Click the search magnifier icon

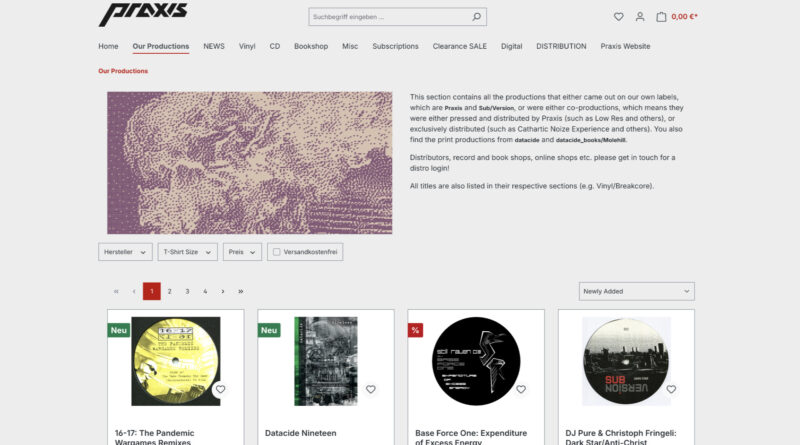point(476,17)
